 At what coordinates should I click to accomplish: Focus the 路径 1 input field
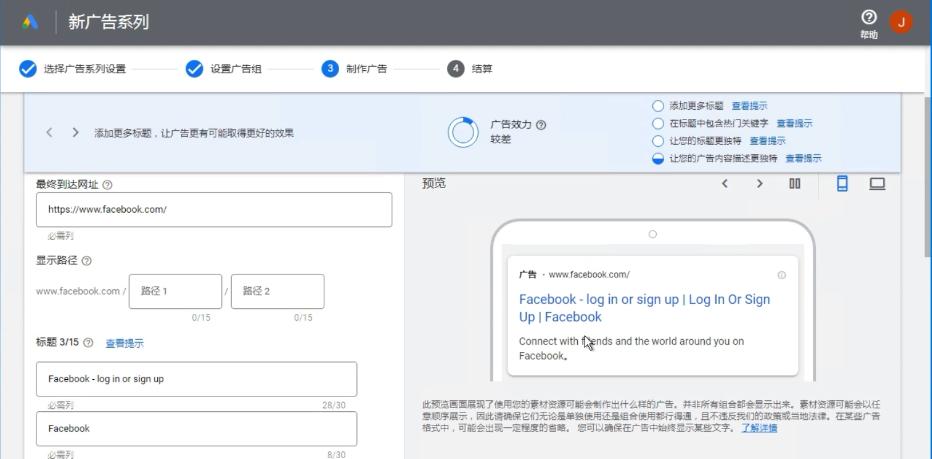tap(175, 291)
